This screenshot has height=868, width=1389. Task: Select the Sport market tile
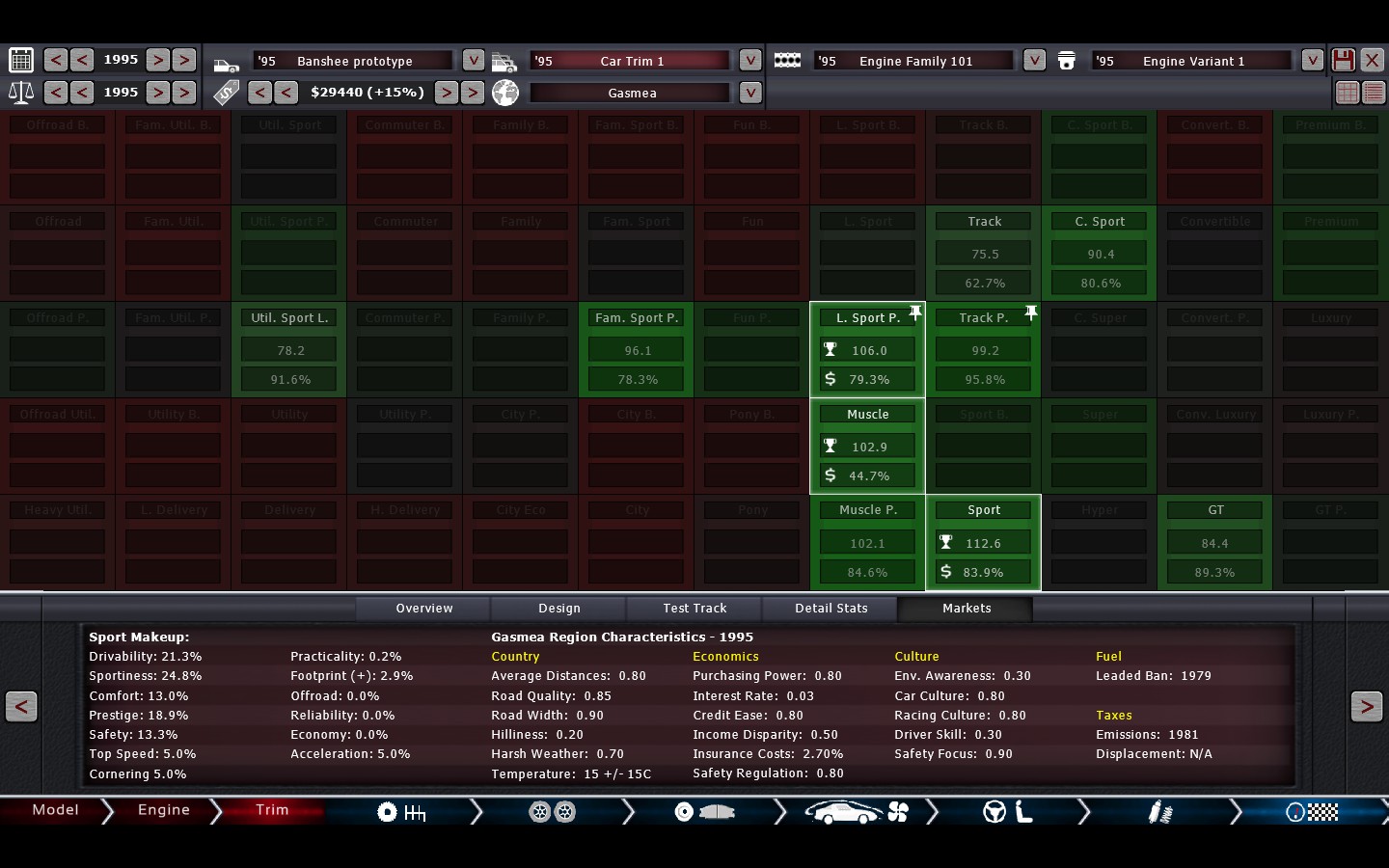coord(984,542)
